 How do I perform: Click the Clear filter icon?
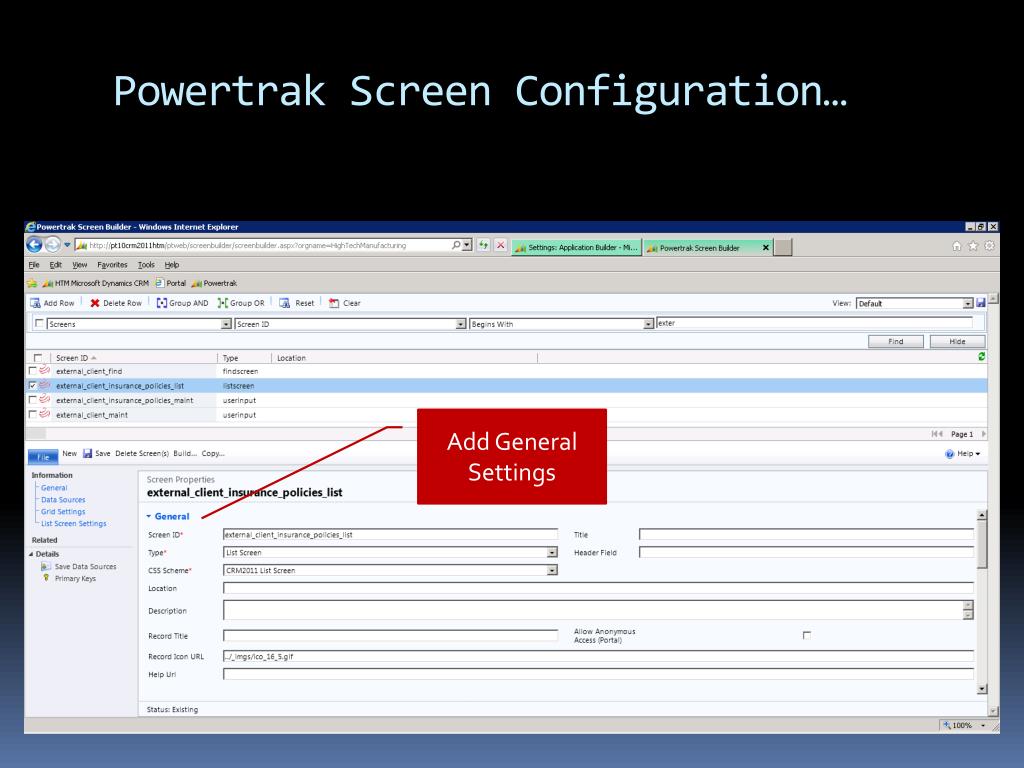pyautogui.click(x=334, y=303)
